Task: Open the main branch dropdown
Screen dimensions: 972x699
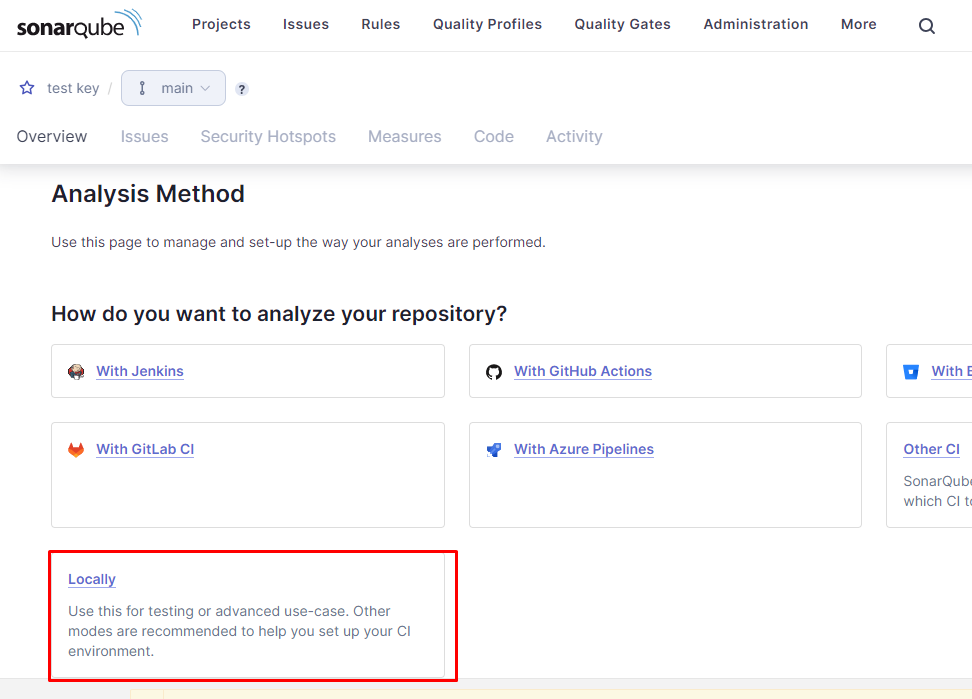Action: (174, 88)
